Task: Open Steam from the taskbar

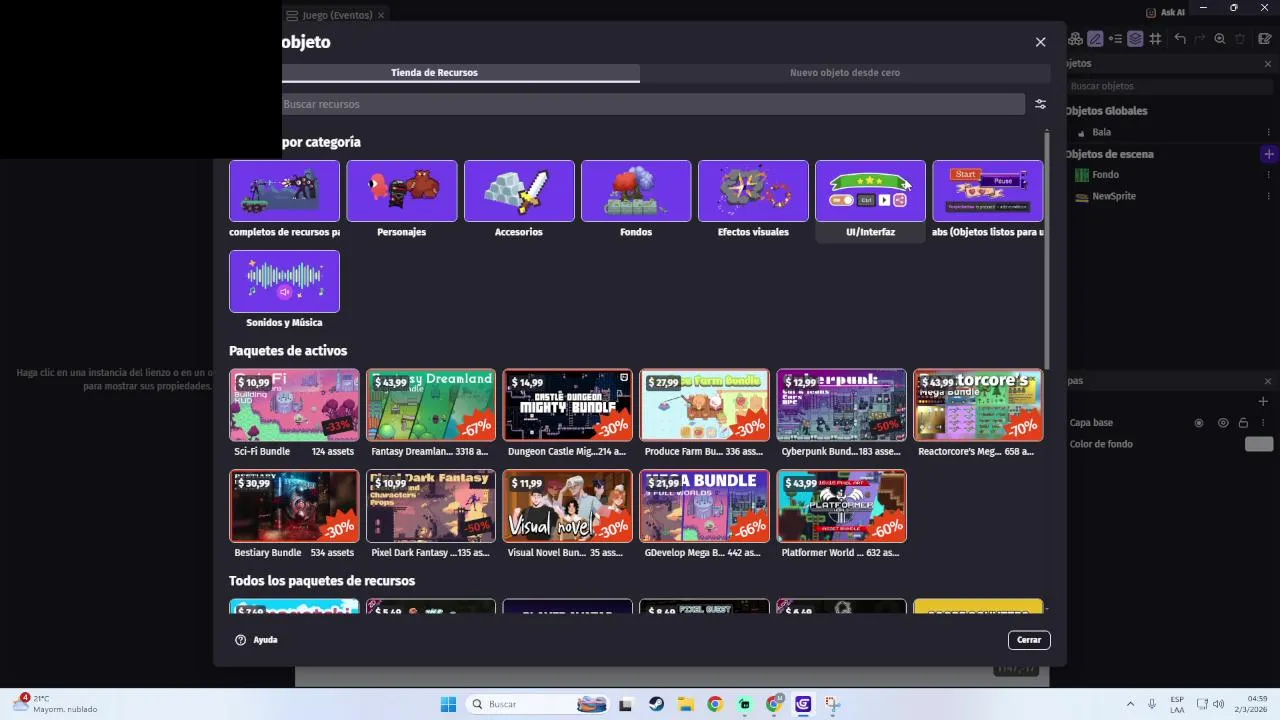Action: coord(656,704)
